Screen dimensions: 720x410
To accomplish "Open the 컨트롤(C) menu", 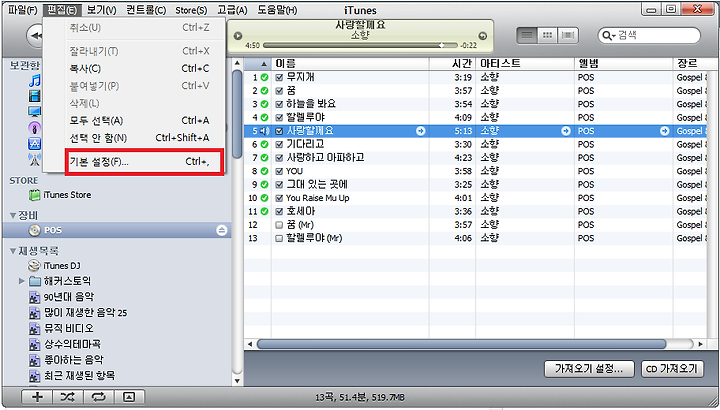I will (x=146, y=10).
